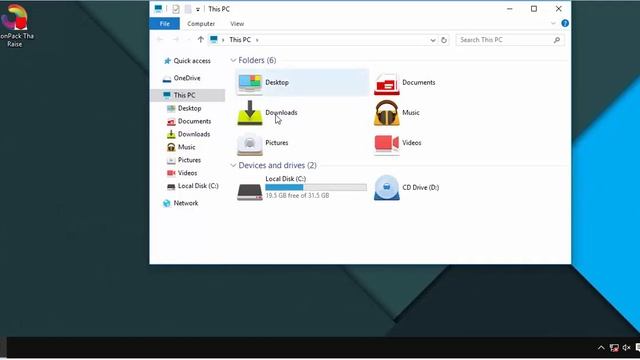The width and height of the screenshot is (640, 360).
Task: Show hidden tray icons chevron
Action: [x=601, y=348]
